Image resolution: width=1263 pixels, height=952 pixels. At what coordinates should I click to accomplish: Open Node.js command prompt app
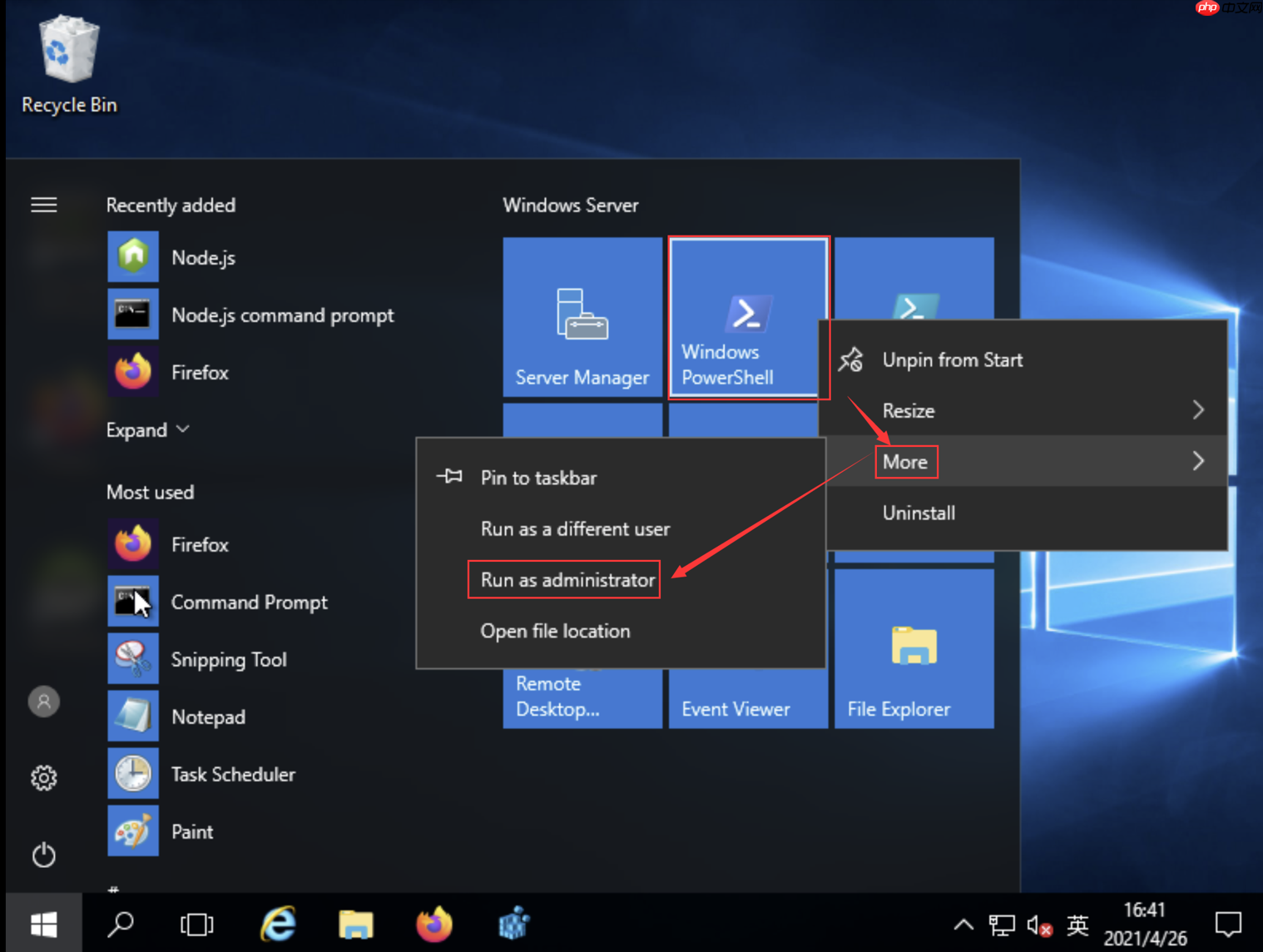point(281,315)
